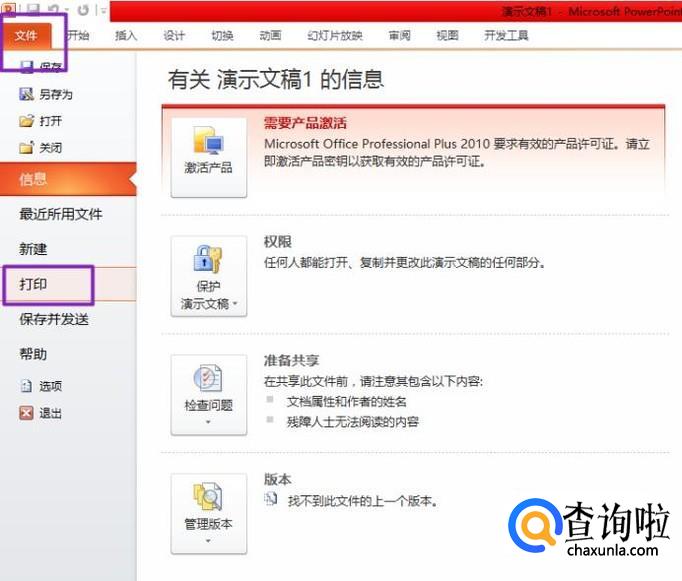The width and height of the screenshot is (682, 581).
Task: Open the 帮助 help page
Action: tap(33, 354)
